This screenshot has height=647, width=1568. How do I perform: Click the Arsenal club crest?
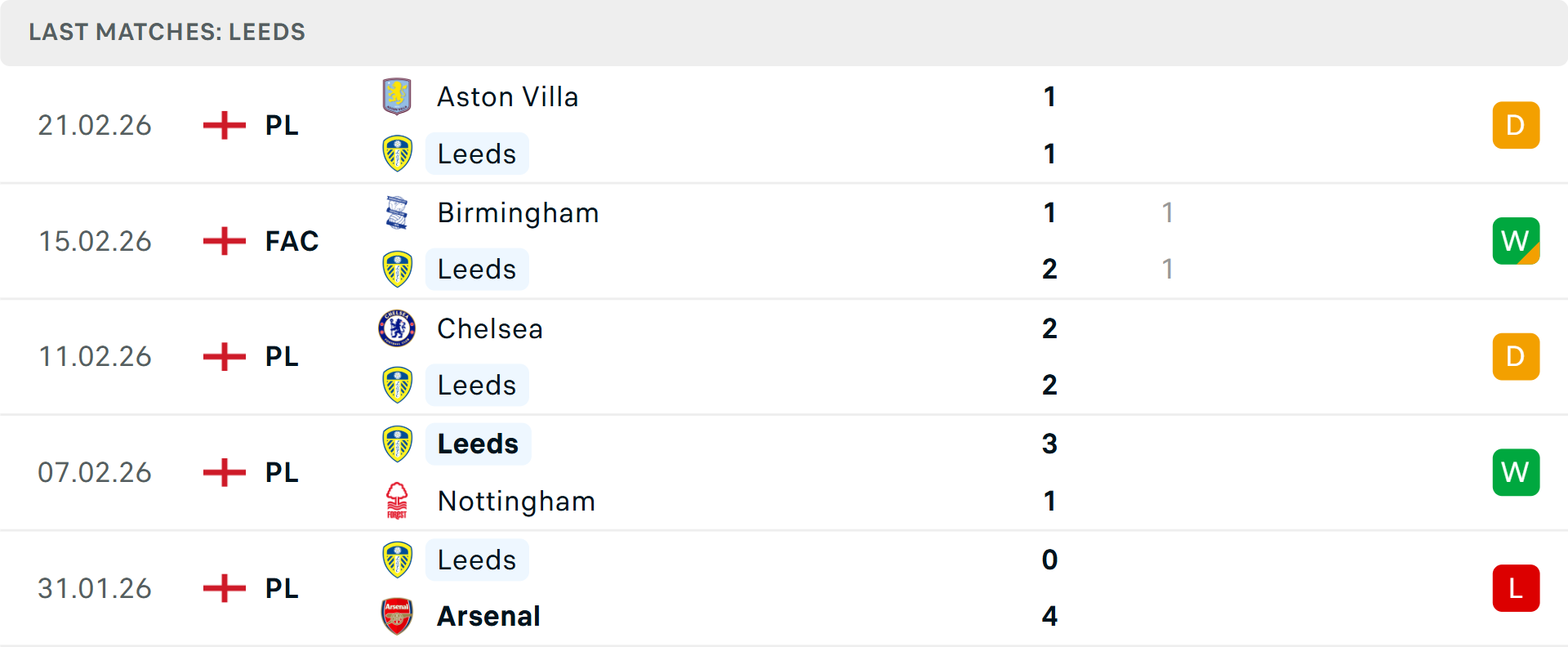397,616
